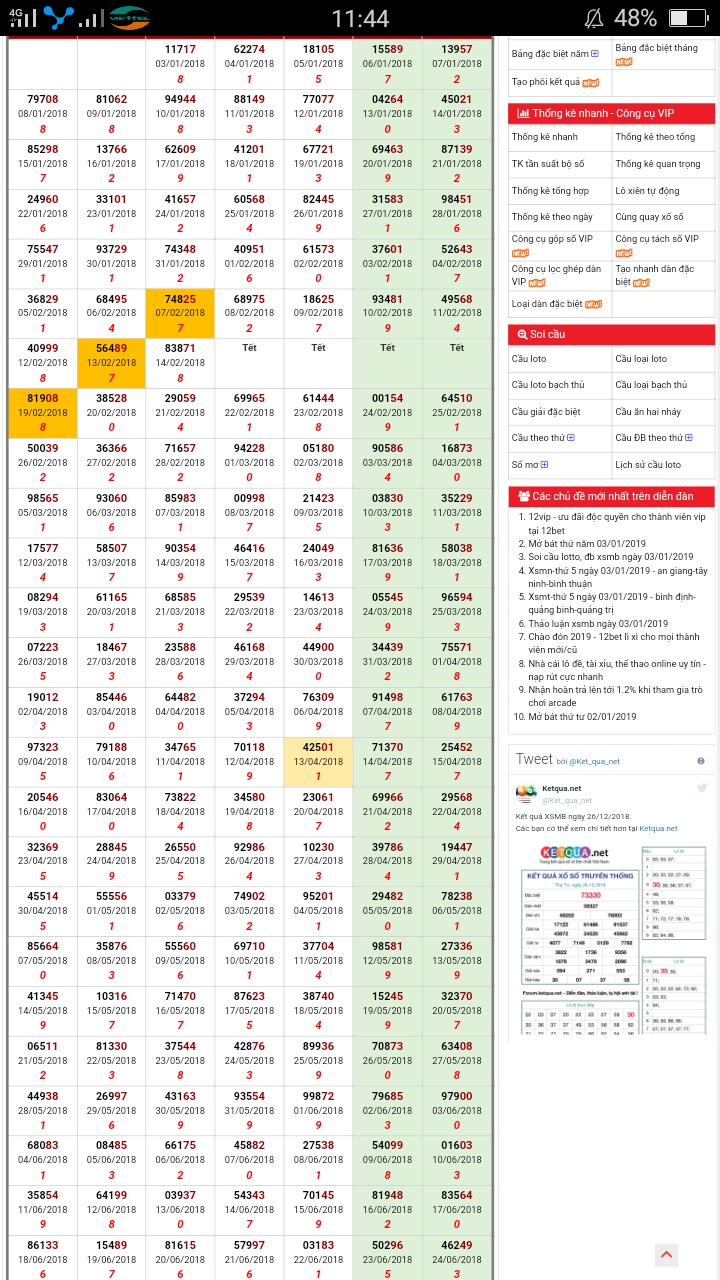Click the Tweet widget info icon

pos(700,761)
